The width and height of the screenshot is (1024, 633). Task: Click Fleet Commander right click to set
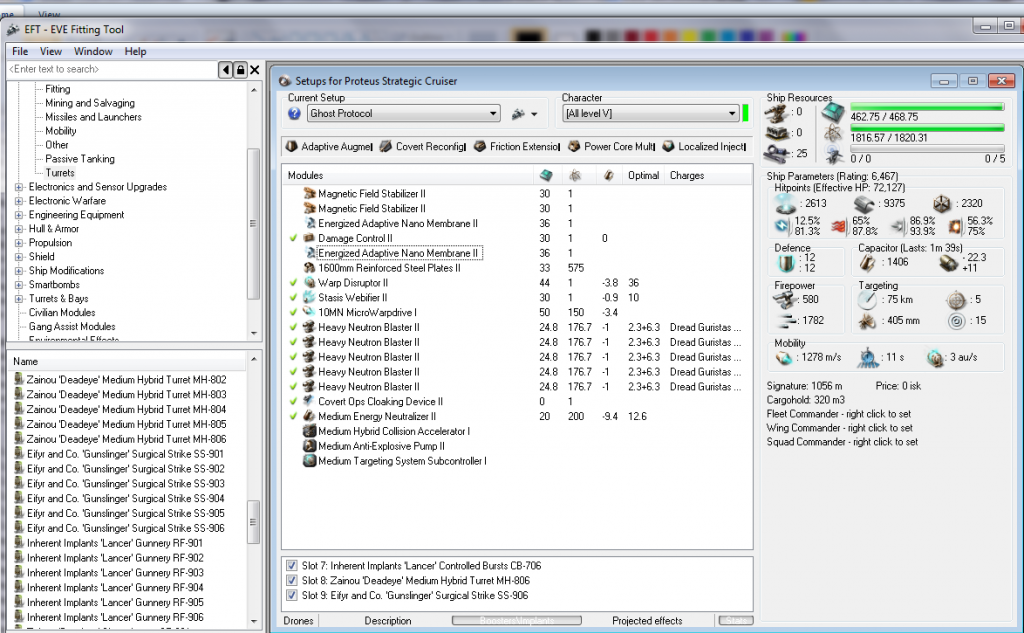[839, 414]
